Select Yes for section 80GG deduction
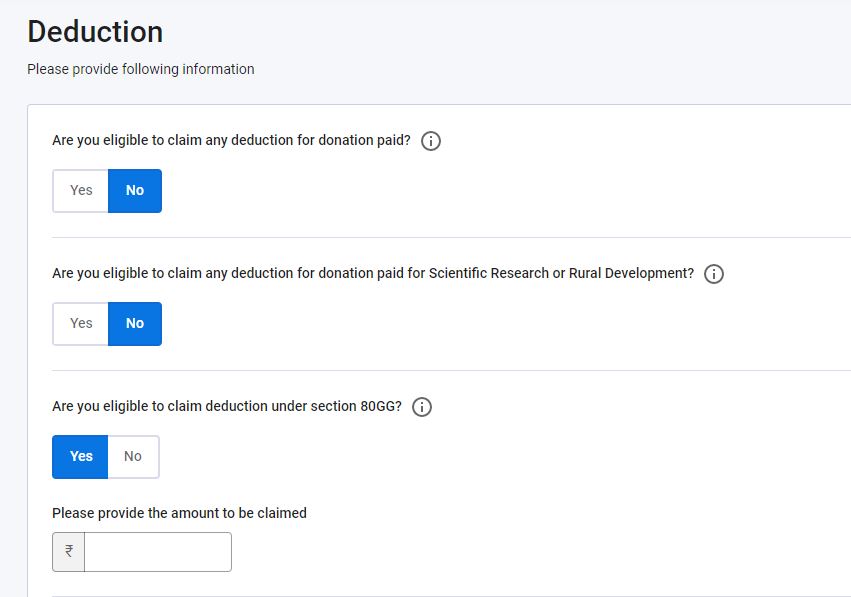Screen dimensions: 851x597 coord(80,456)
